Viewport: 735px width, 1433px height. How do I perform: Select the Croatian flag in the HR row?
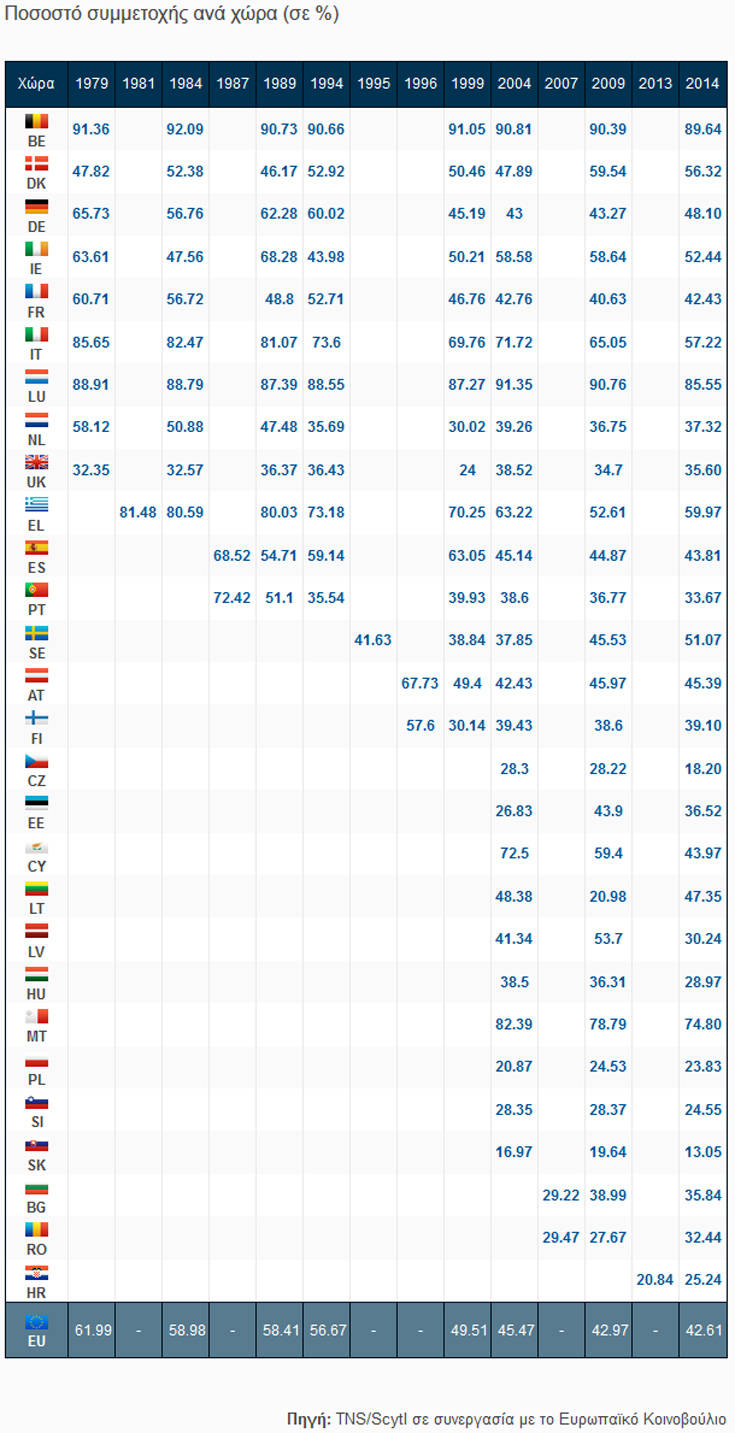tap(36, 1272)
